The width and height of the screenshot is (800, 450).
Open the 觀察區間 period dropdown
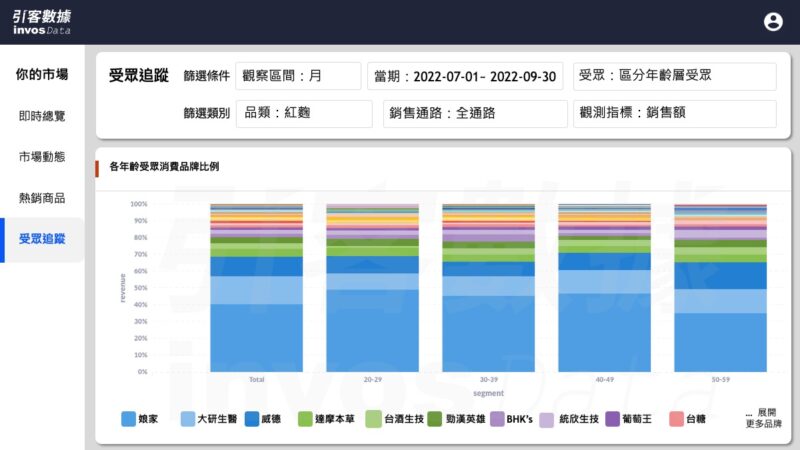pos(298,76)
